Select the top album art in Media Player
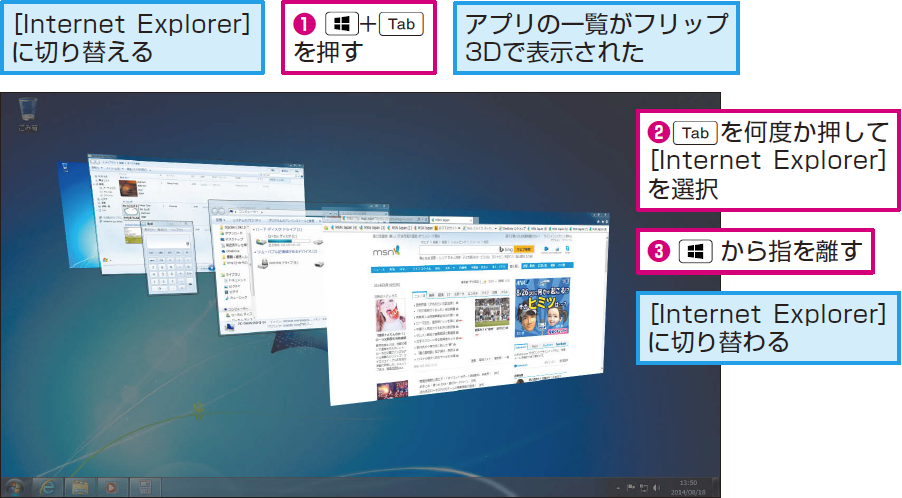This screenshot has height=498, width=902. tap(129, 190)
